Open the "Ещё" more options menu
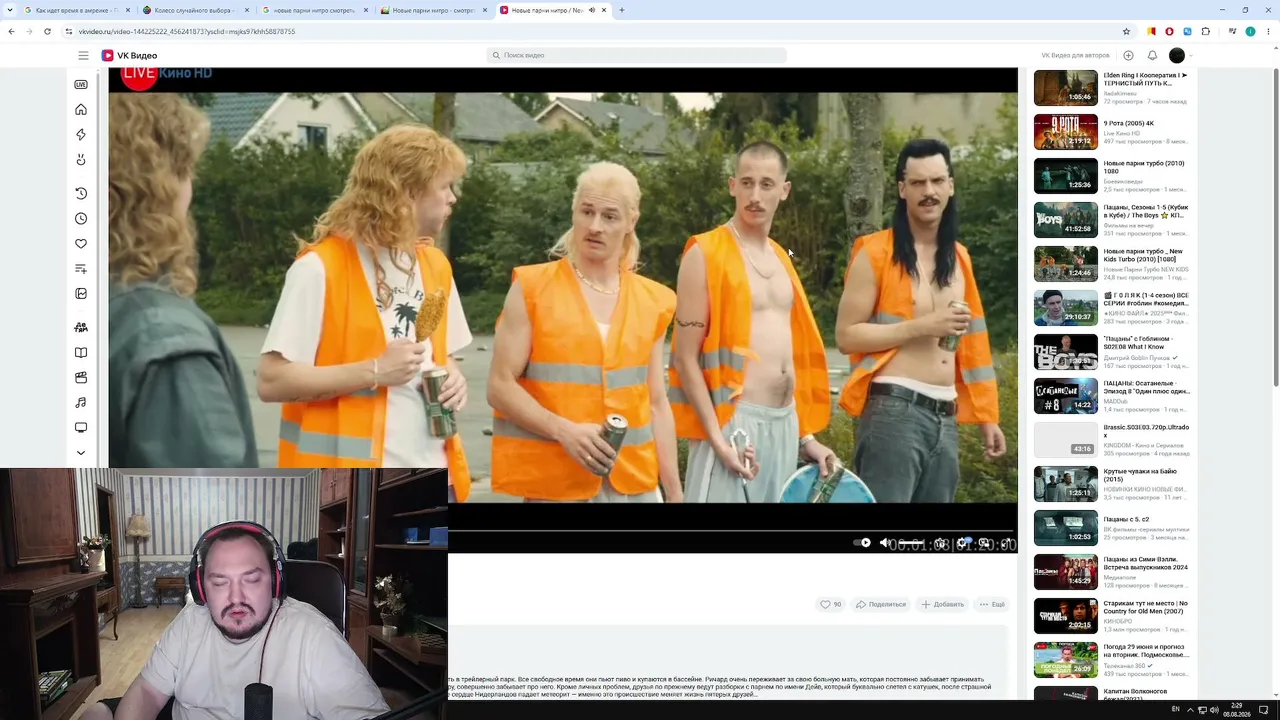This screenshot has height=720, width=1280. [992, 604]
